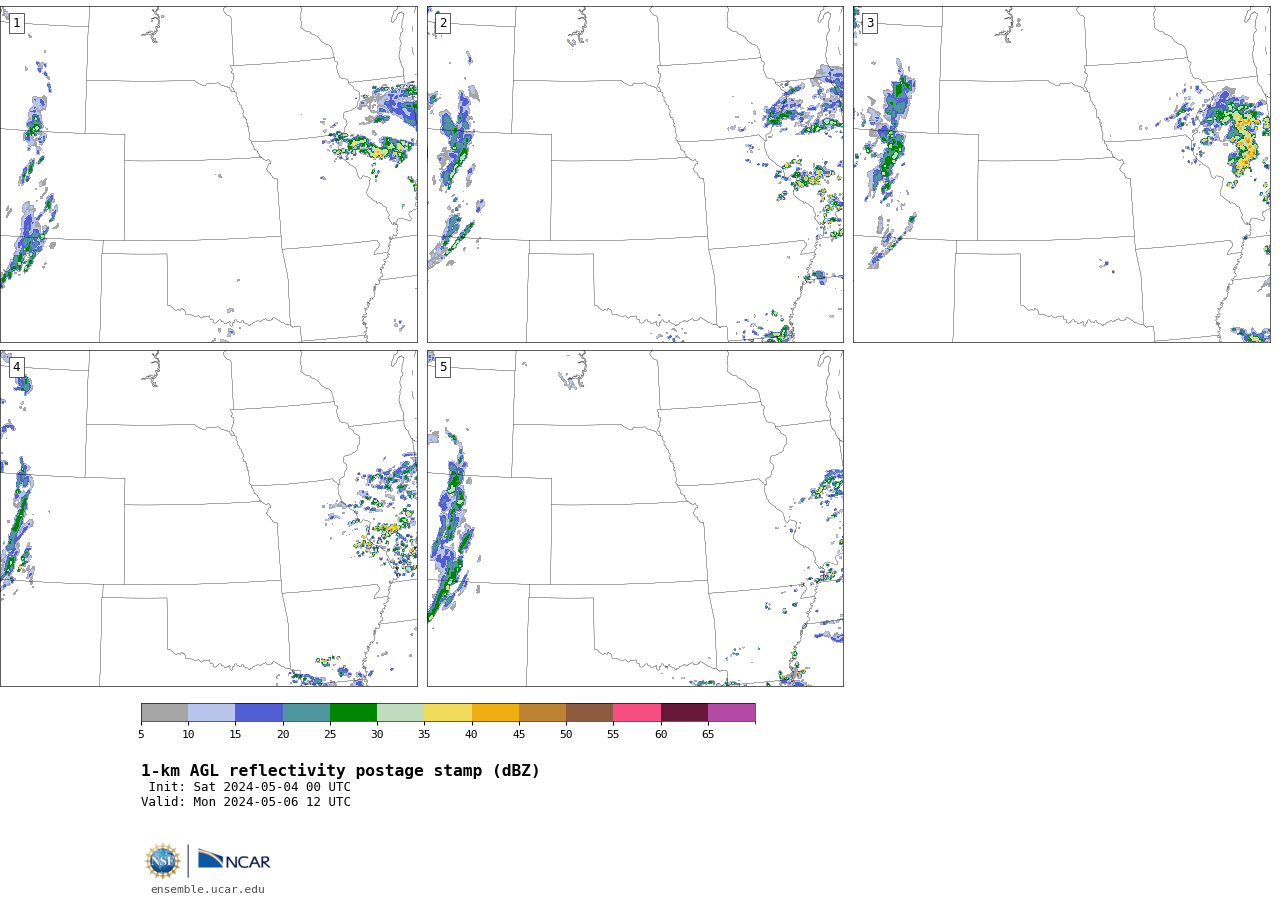Image resolution: width=1280 pixels, height=901 pixels.
Task: Click the pink 55-60 dBZ swatch
Action: pyautogui.click(x=637, y=713)
